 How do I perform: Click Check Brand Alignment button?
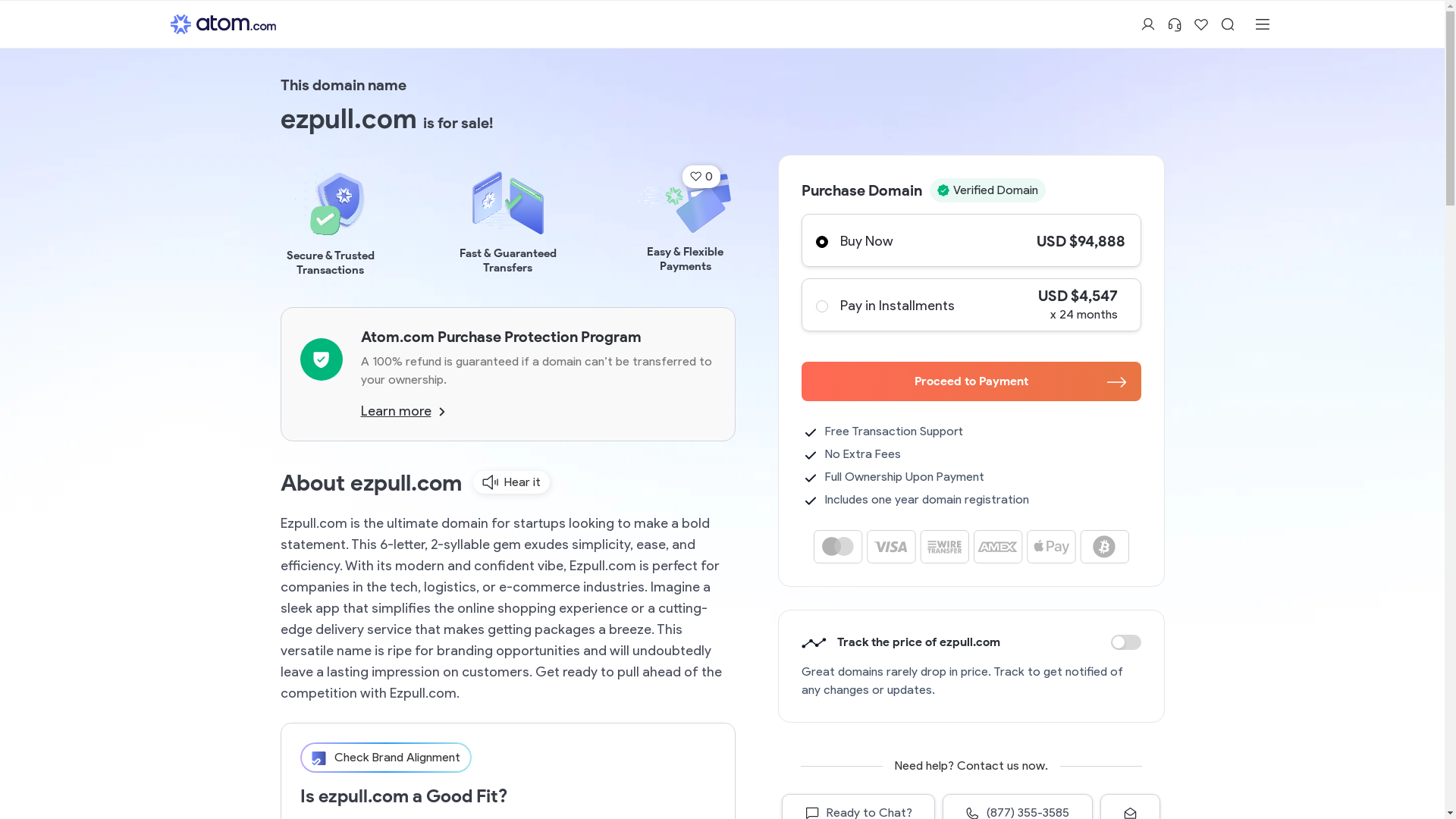pyautogui.click(x=385, y=758)
